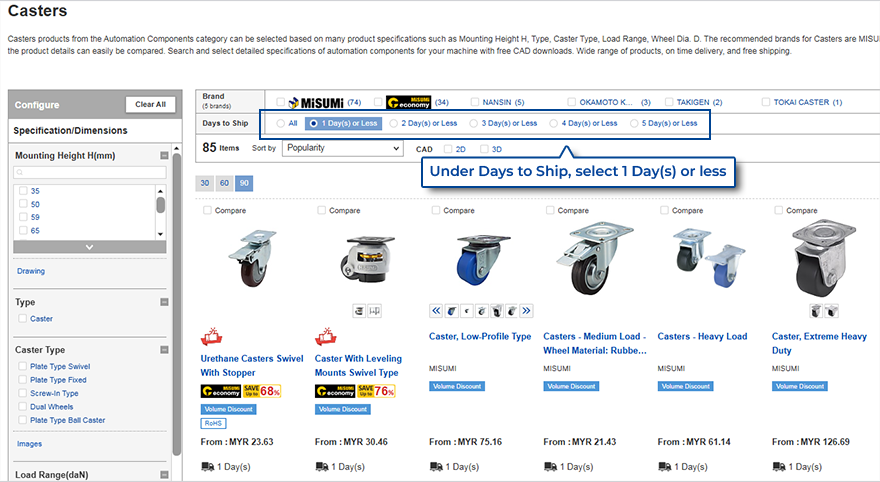Select the first variant thumbnail under Caster With Leveling Mounts

tap(359, 310)
